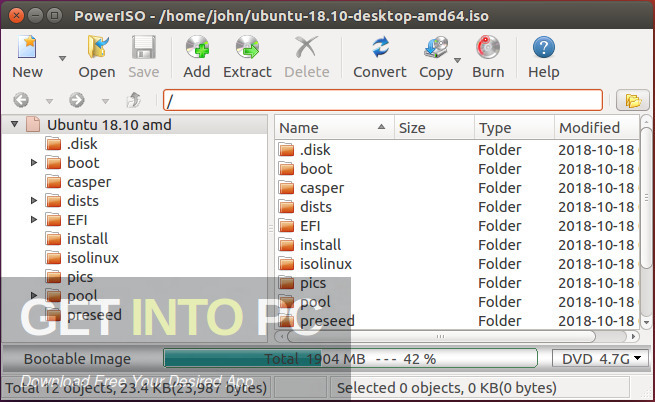Sort the list by Type column header
This screenshot has width=655, height=402.
tap(514, 127)
